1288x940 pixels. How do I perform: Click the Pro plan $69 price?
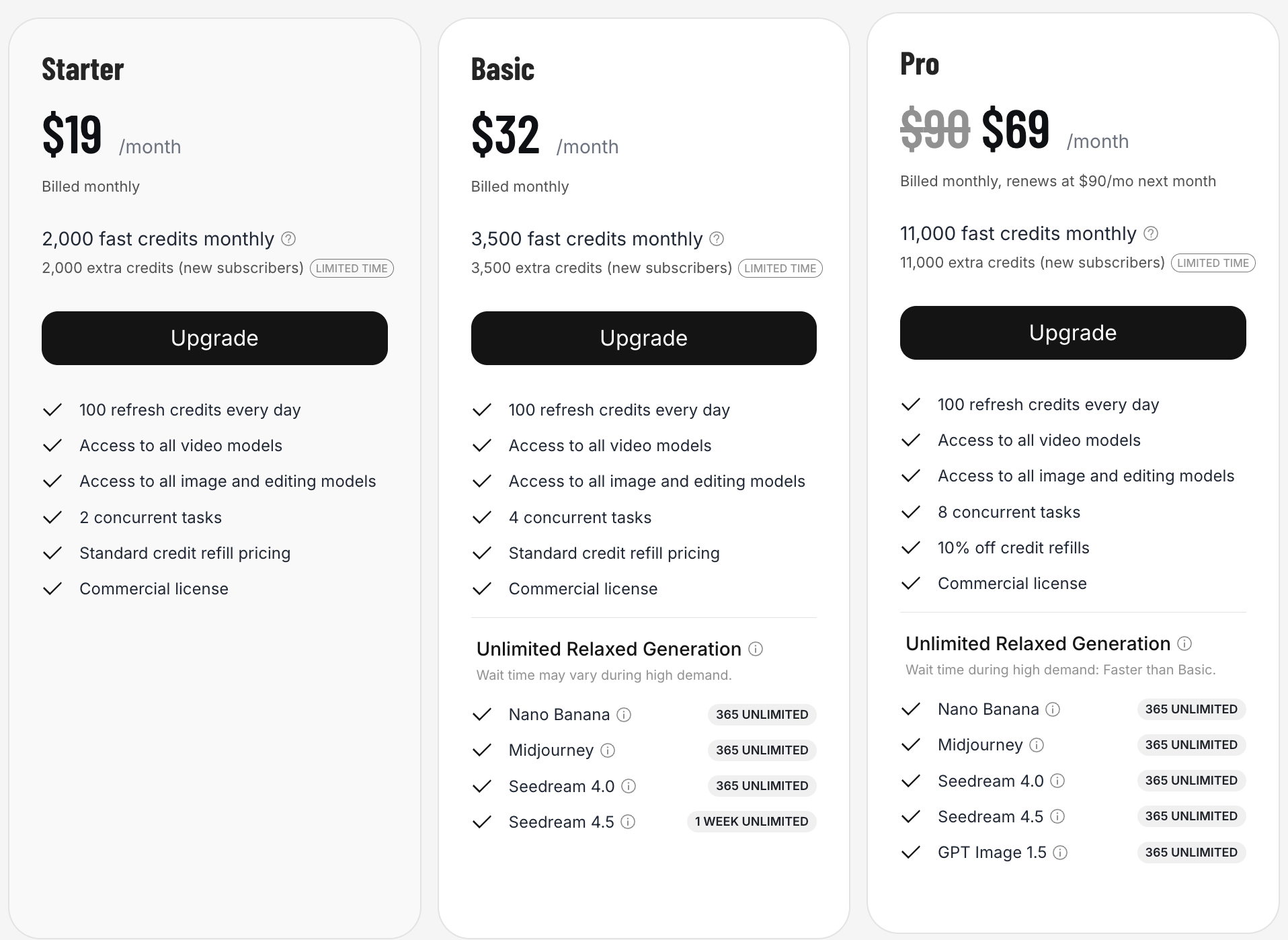[1015, 129]
